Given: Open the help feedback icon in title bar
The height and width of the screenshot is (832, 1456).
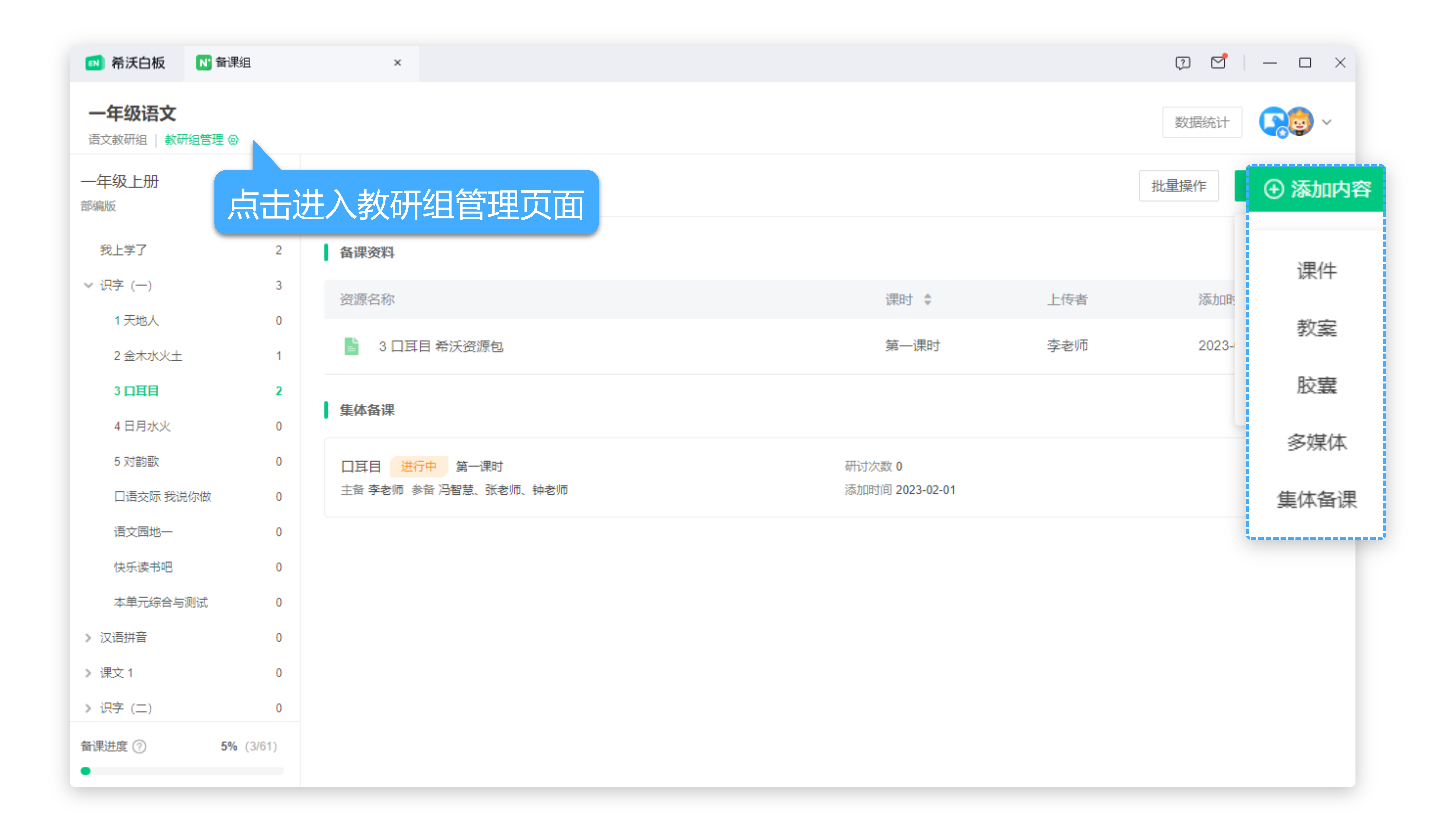Looking at the screenshot, I should (1183, 63).
